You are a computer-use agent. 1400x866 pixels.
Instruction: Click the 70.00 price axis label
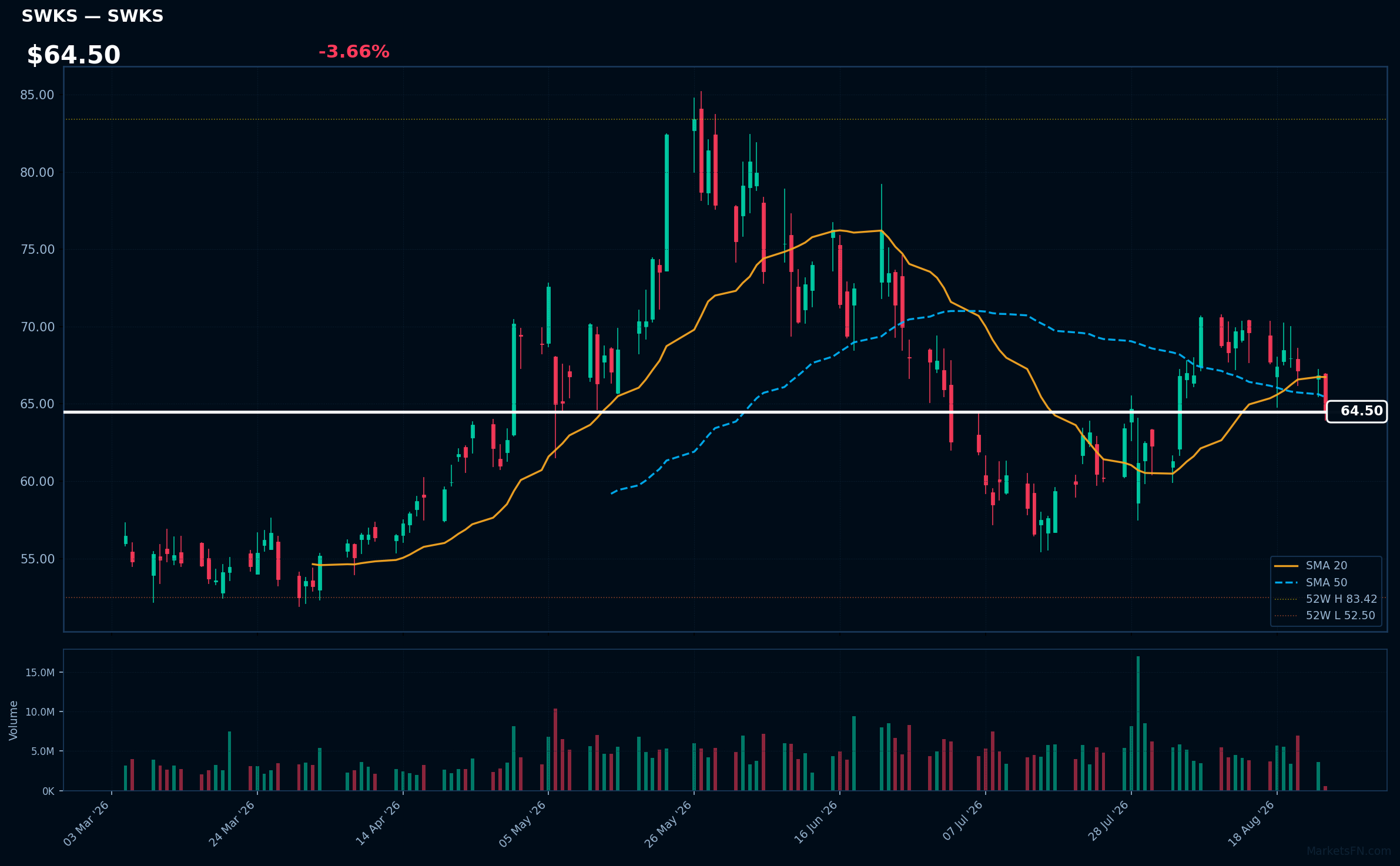coord(37,327)
